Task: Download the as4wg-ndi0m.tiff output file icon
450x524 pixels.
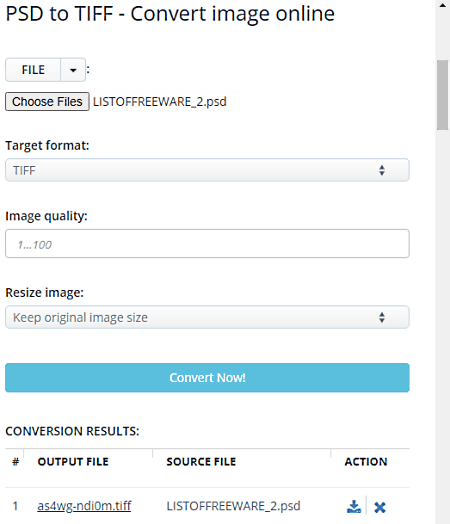Action: [354, 507]
